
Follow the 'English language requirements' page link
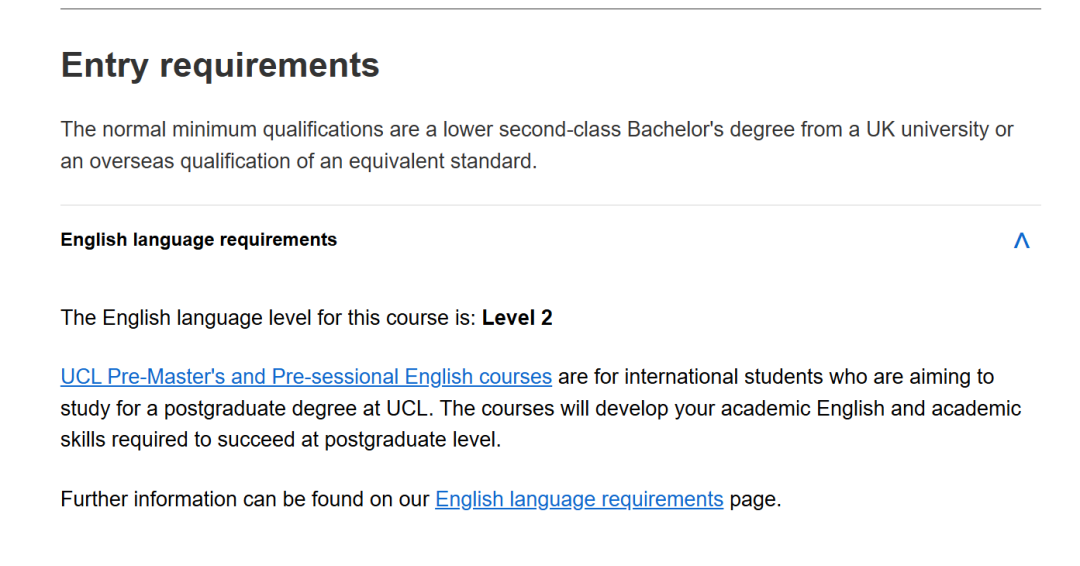579,499
